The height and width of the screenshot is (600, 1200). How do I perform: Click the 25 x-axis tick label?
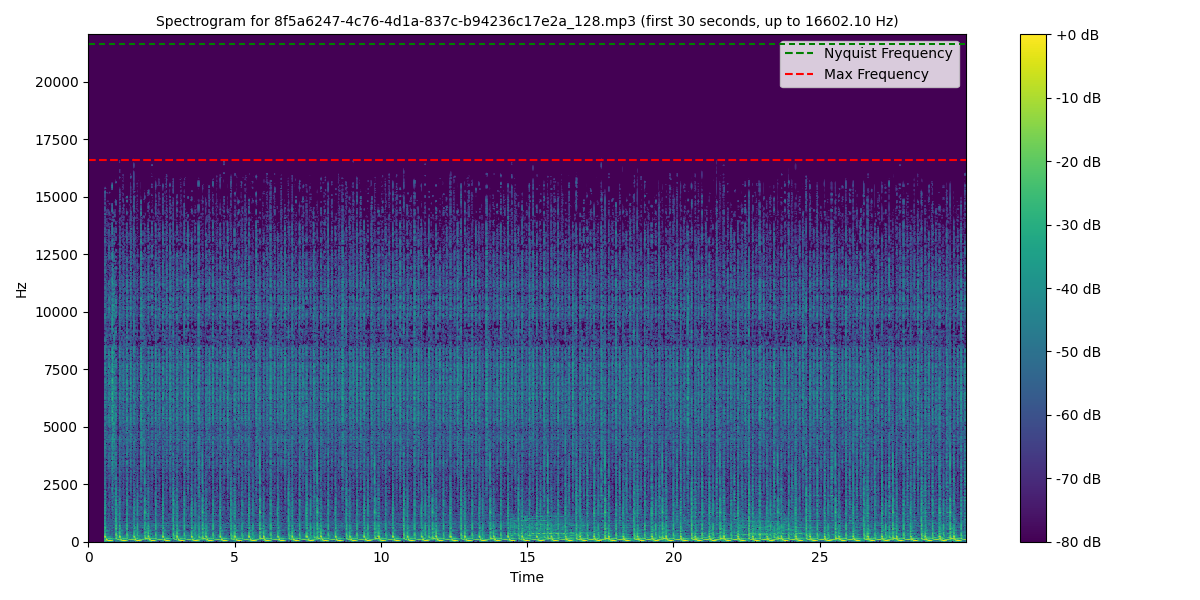(820, 557)
